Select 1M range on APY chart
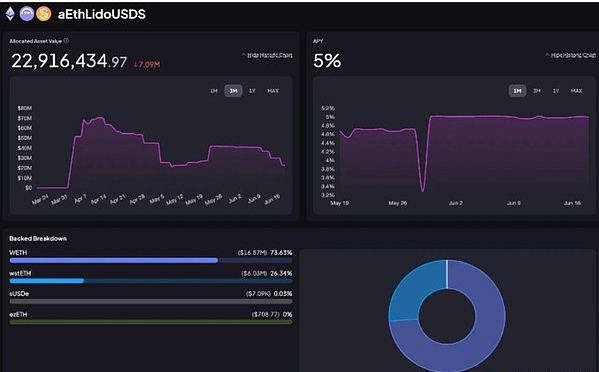 (x=517, y=91)
